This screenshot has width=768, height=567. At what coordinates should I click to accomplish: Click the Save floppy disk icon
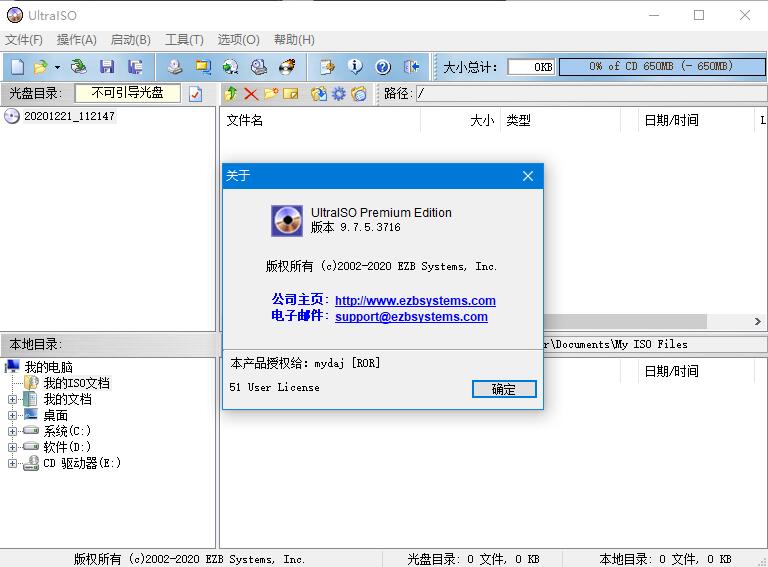tap(107, 67)
